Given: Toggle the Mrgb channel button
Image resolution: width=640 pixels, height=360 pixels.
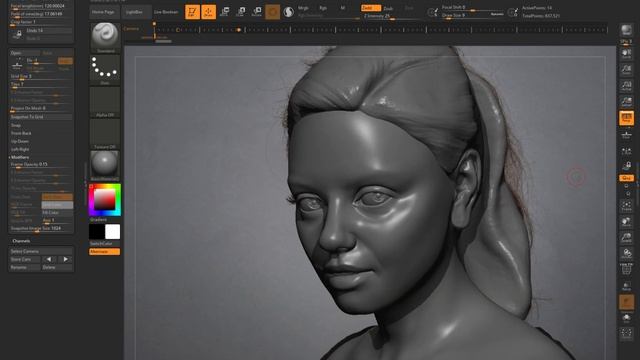Looking at the screenshot, I should coord(303,8).
